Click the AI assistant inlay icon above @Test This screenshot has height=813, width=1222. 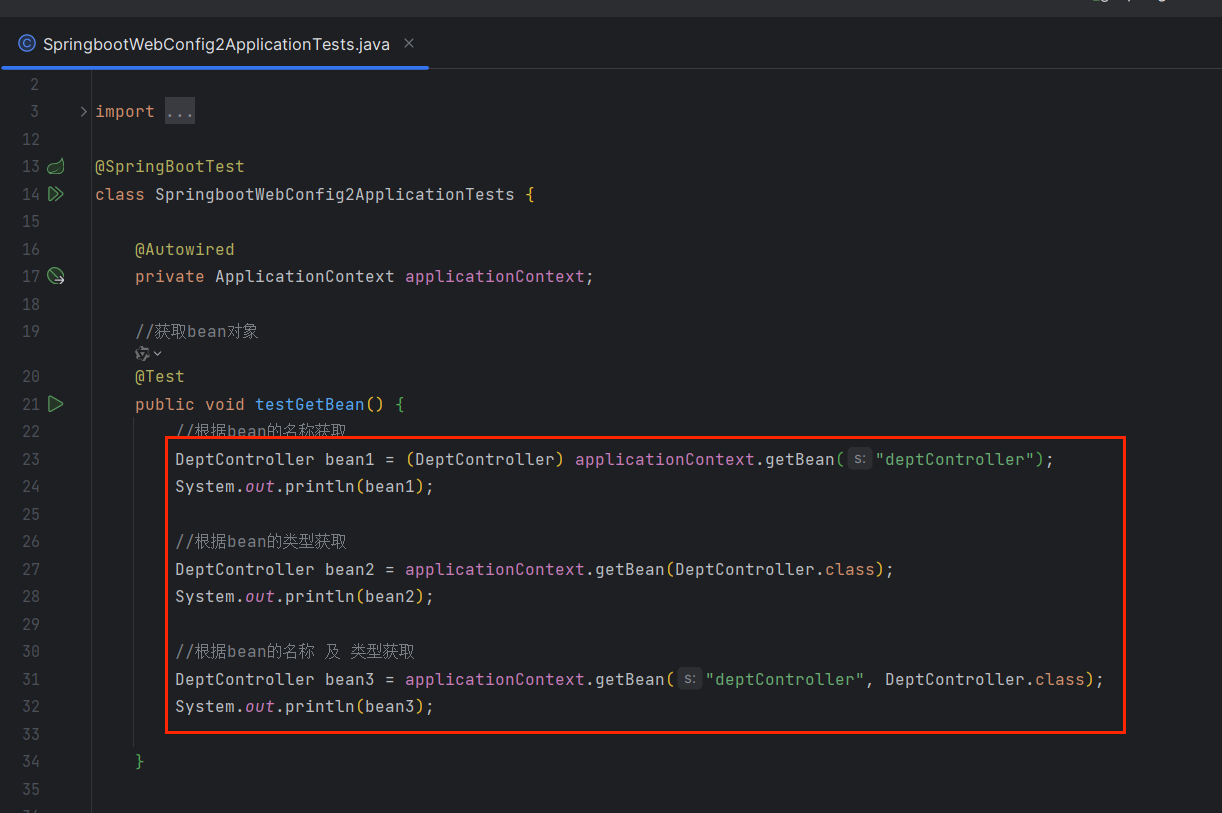pyautogui.click(x=142, y=353)
